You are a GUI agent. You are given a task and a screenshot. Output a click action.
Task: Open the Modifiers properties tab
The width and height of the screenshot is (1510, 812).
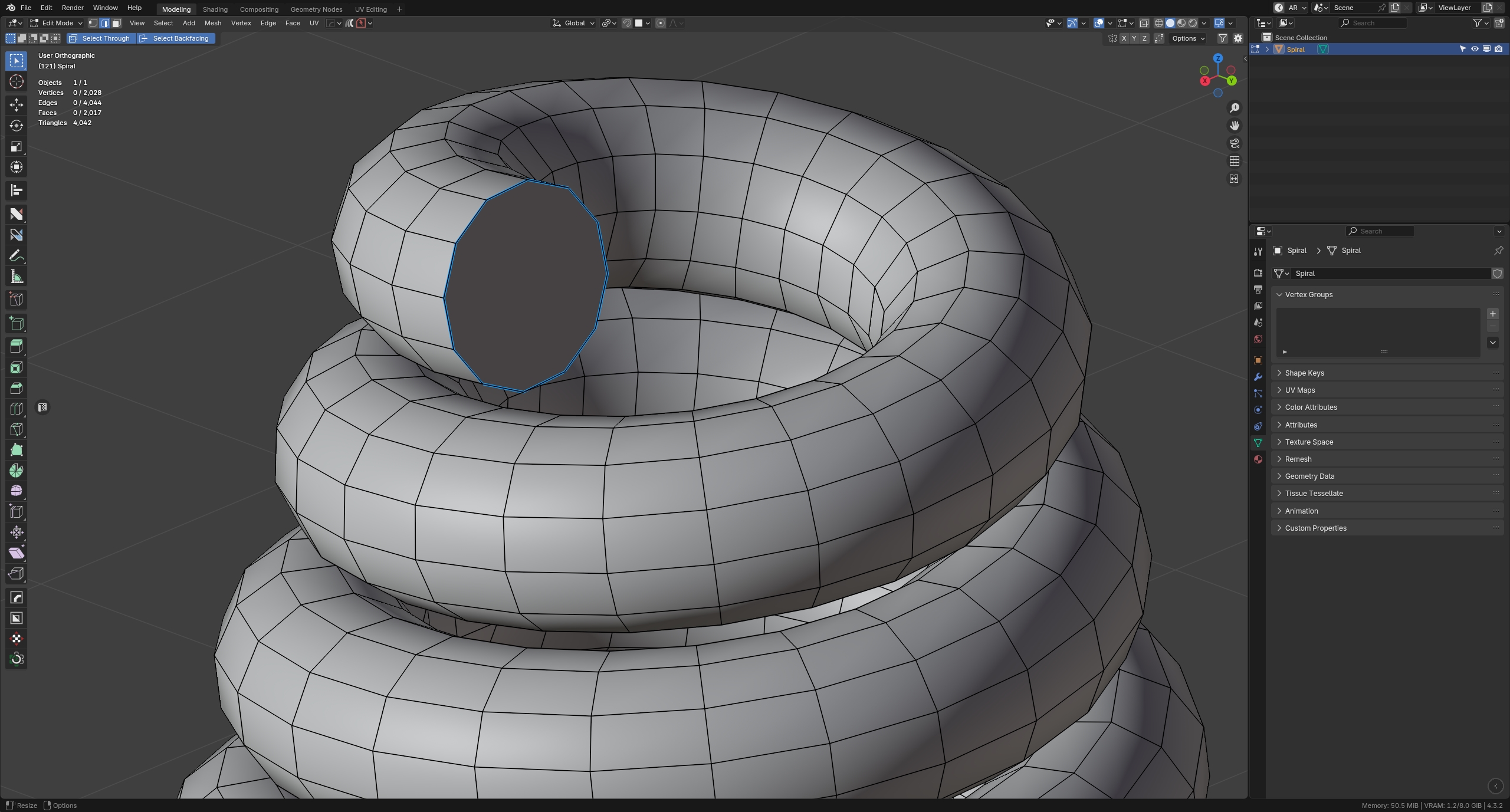coord(1258,377)
